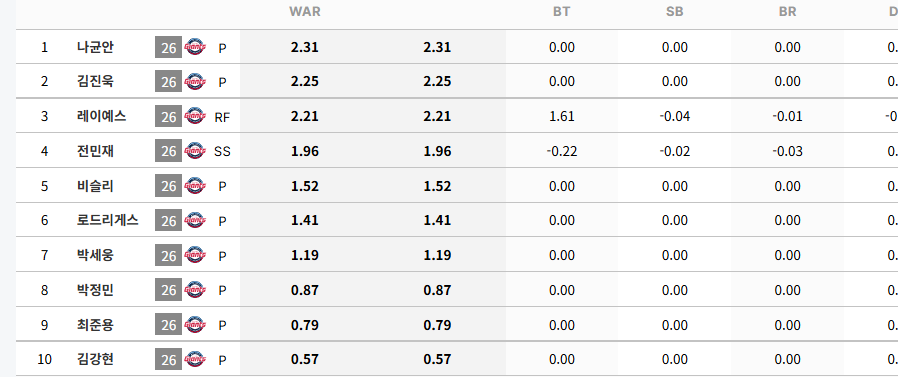This screenshot has height=377, width=898.
Task: Click the Giants logo in 전민재's row
Action: [x=195, y=151]
